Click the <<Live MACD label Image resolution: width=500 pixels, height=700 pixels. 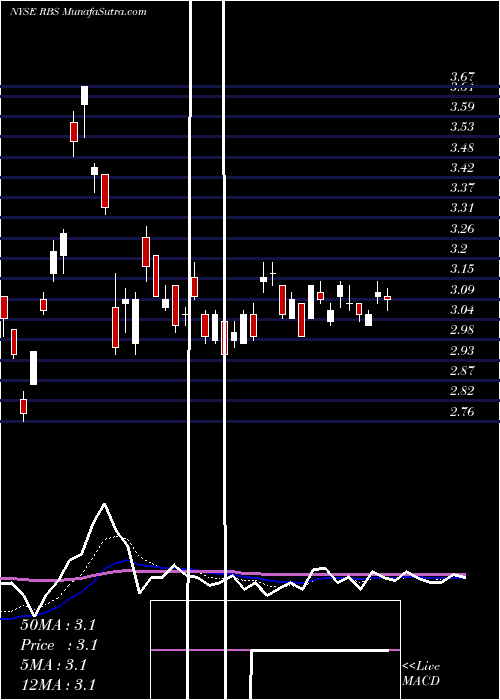421,674
